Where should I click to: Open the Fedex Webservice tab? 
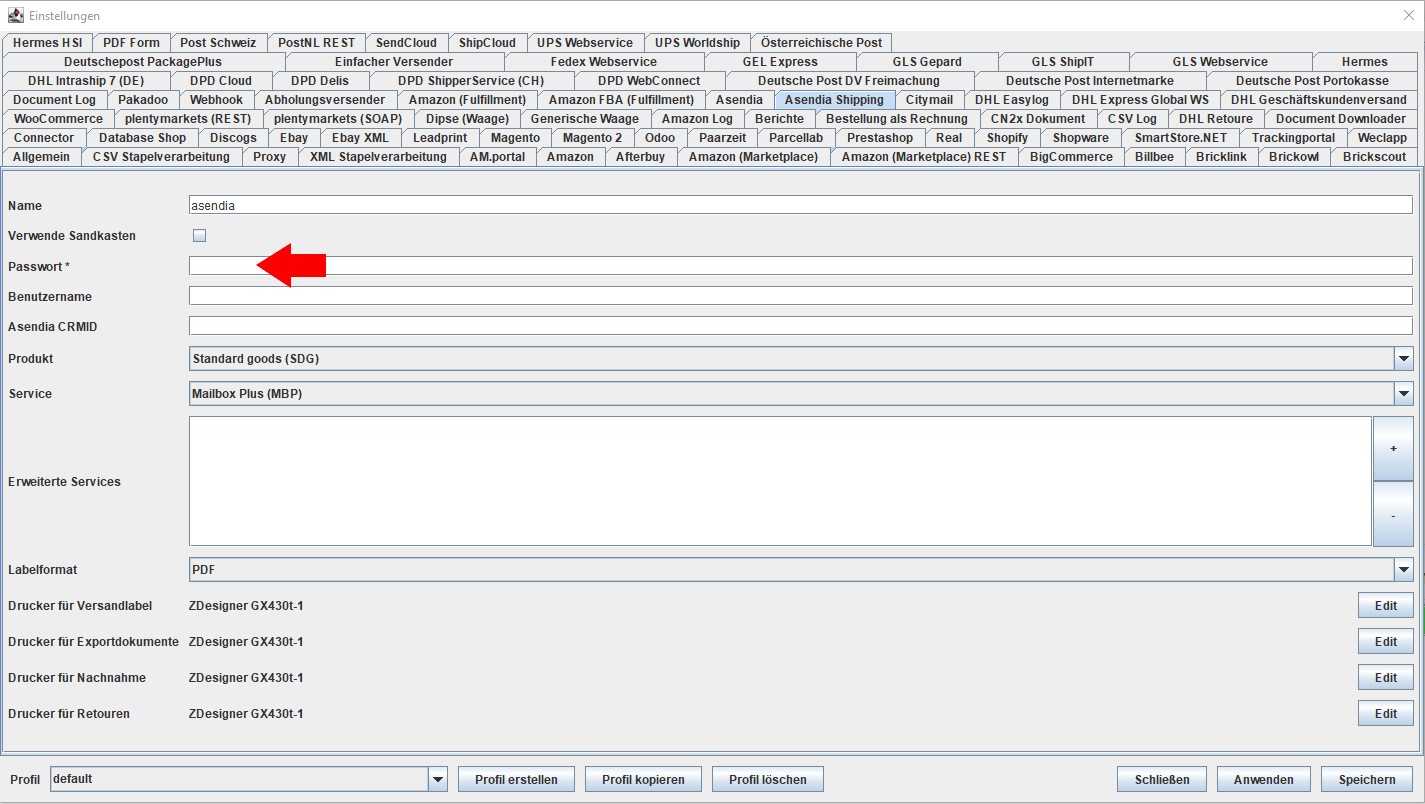point(604,62)
